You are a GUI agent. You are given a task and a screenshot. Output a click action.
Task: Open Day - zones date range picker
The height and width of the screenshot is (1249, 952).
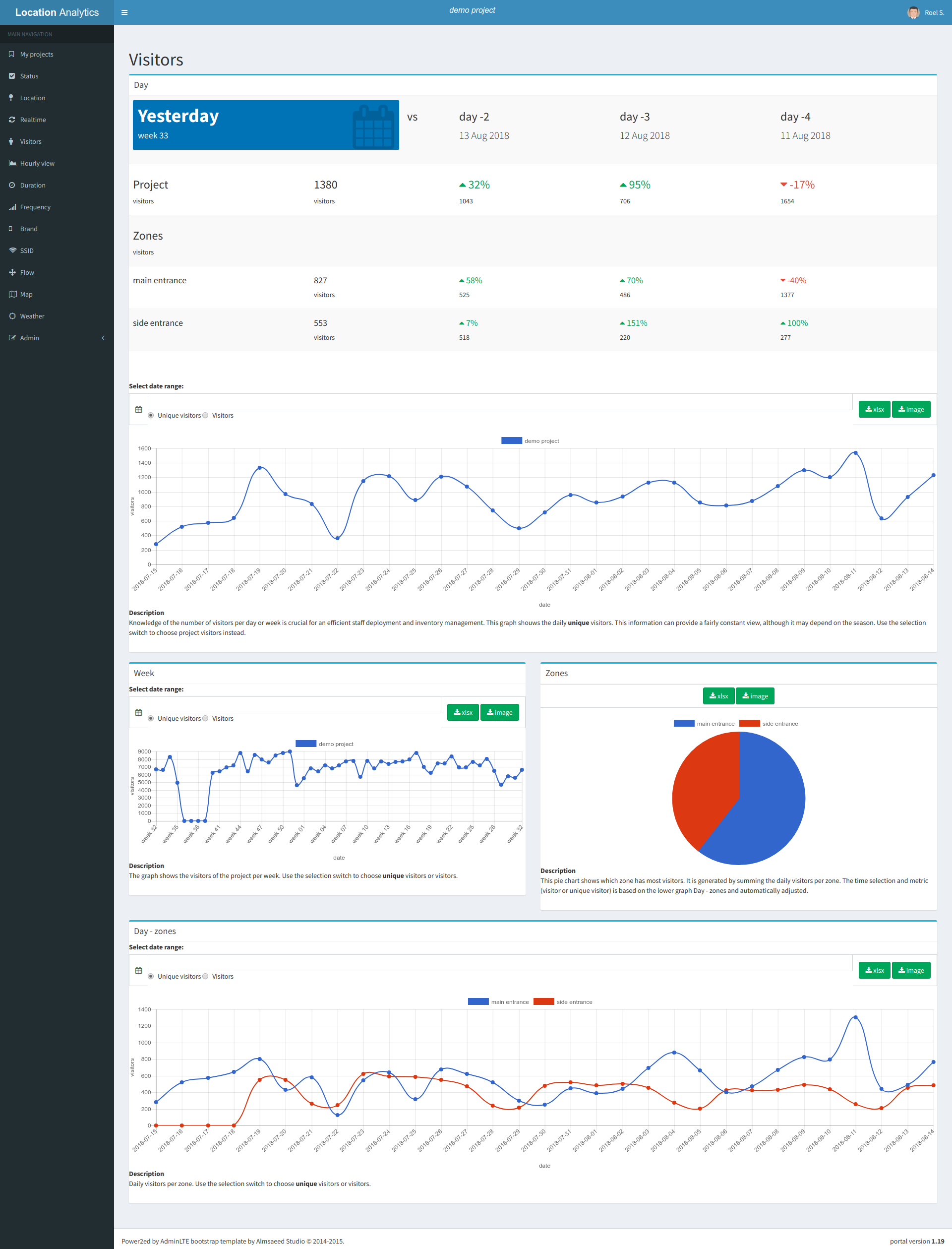click(x=499, y=963)
